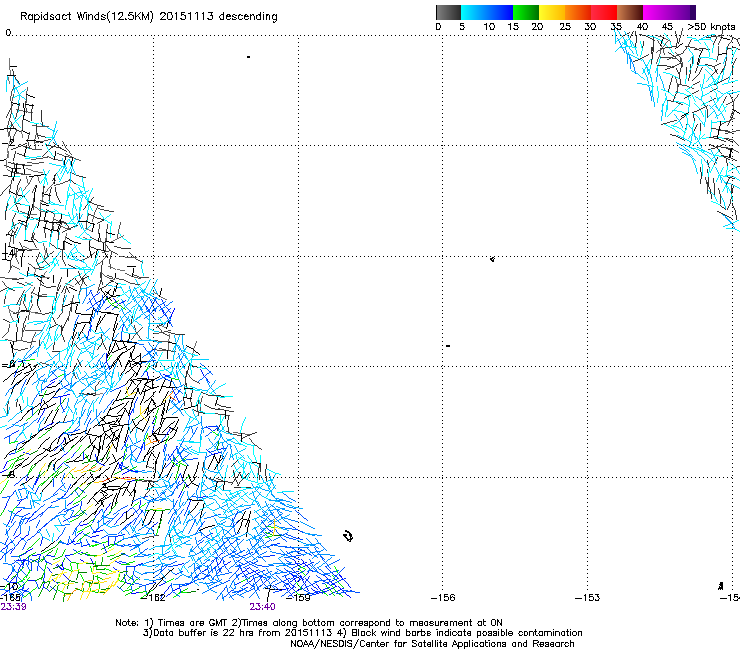This screenshot has height=650, width=740.
Task: Click the purple '23:40' time label
Action: tap(262, 607)
